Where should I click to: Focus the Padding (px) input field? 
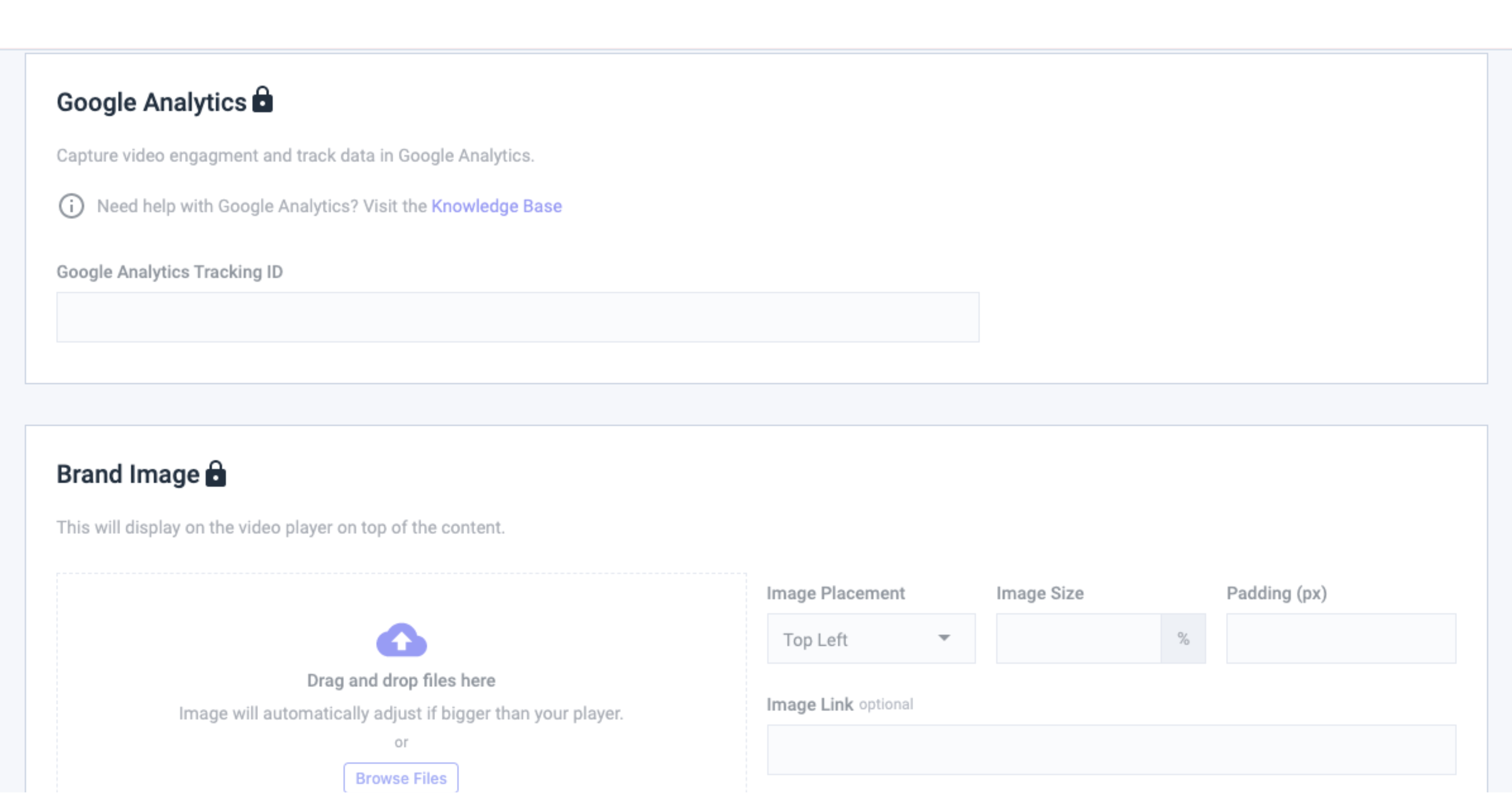point(1341,639)
